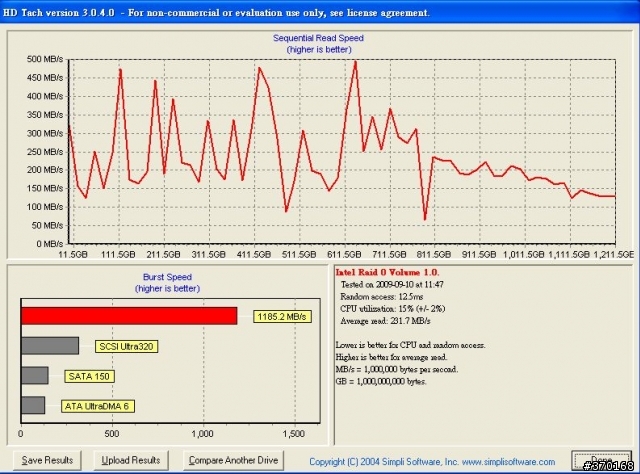Screen dimensions: 640x474
Task: Select the Intel Raid 0 Volume 1.0 heading
Action: click(387, 272)
